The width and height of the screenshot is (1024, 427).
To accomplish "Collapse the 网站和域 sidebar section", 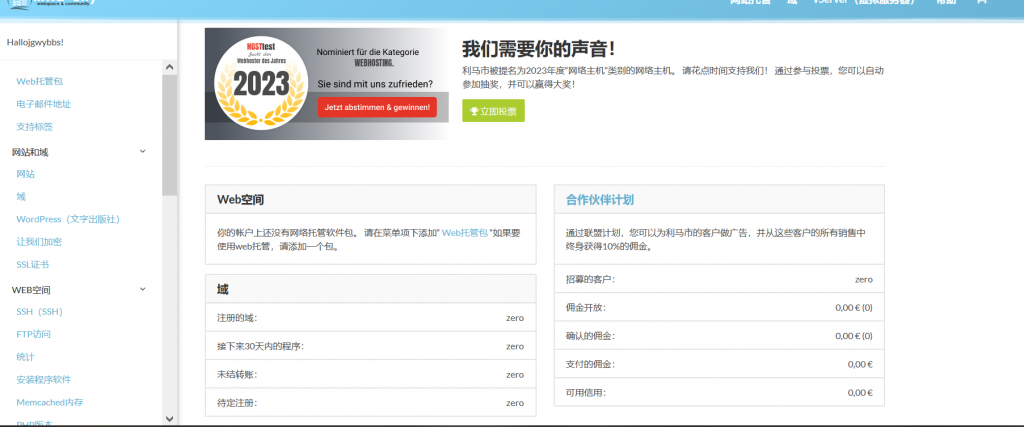I will click(x=142, y=152).
